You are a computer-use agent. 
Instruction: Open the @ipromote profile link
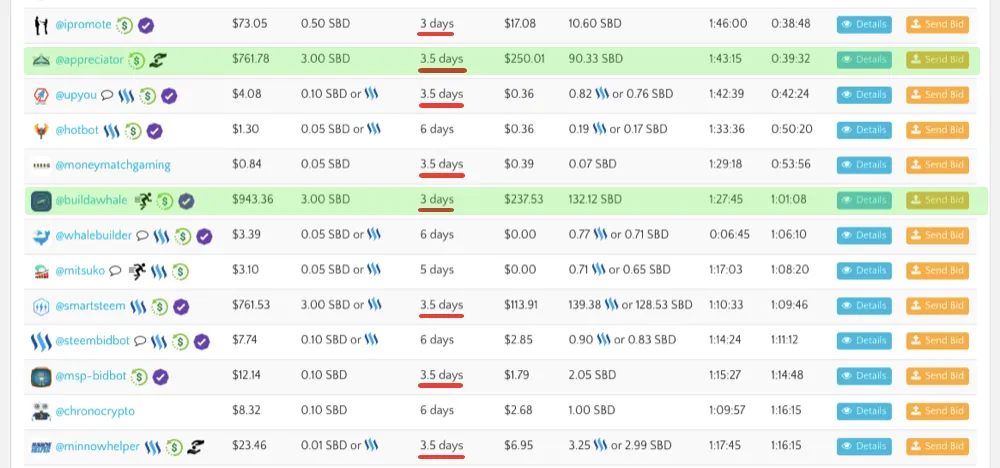83,25
